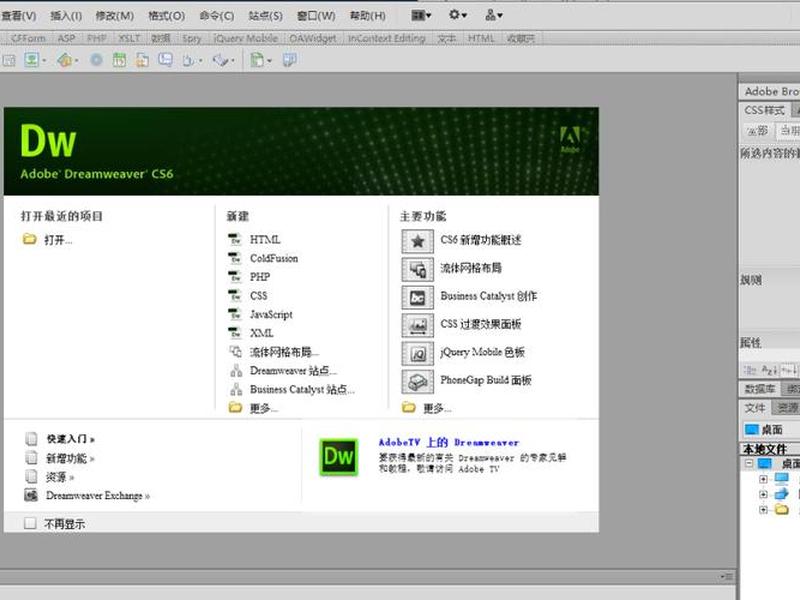This screenshot has width=800, height=600.
Task: Click the star icon for CS6 new features
Action: point(417,241)
